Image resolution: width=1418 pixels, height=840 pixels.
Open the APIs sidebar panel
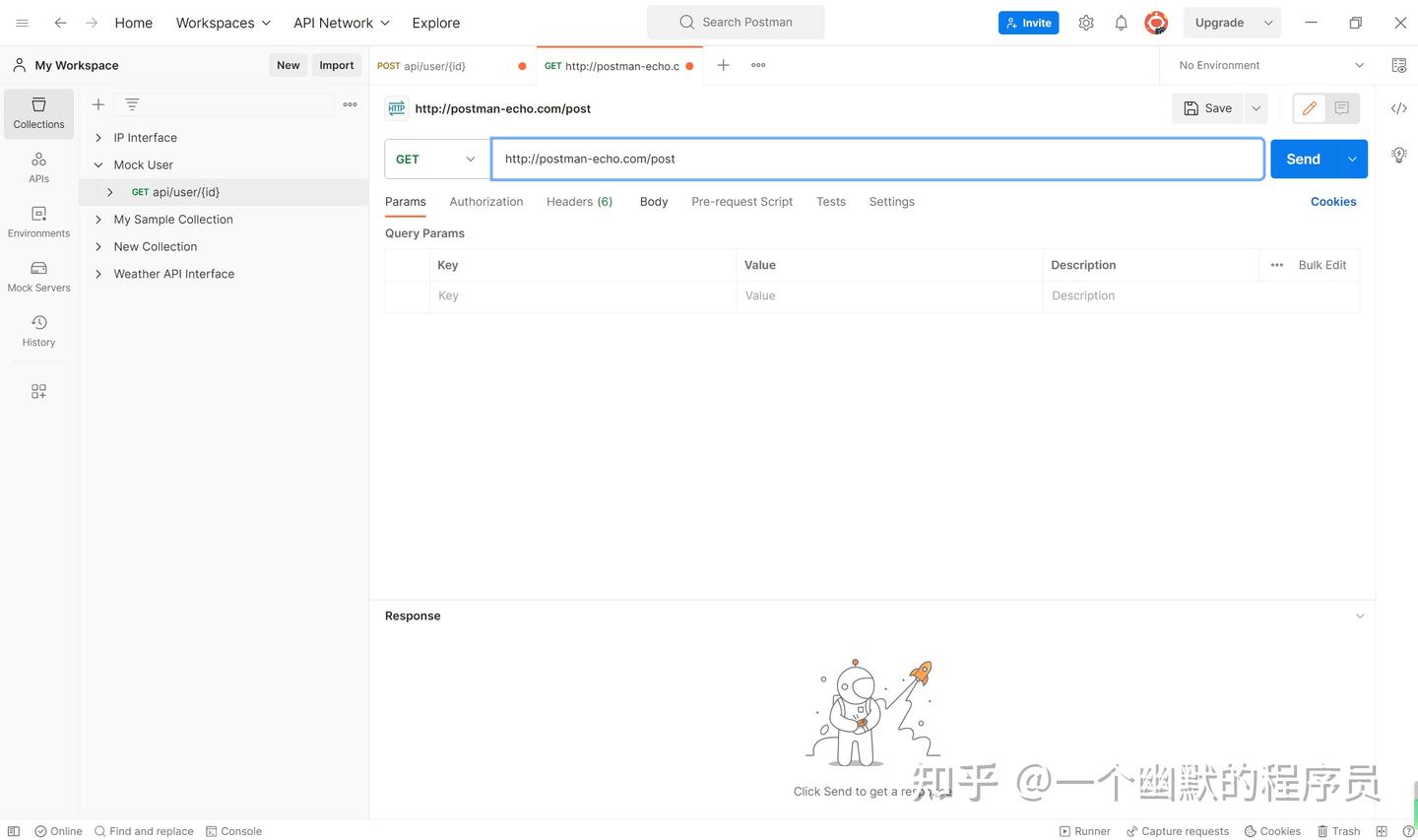(38, 167)
